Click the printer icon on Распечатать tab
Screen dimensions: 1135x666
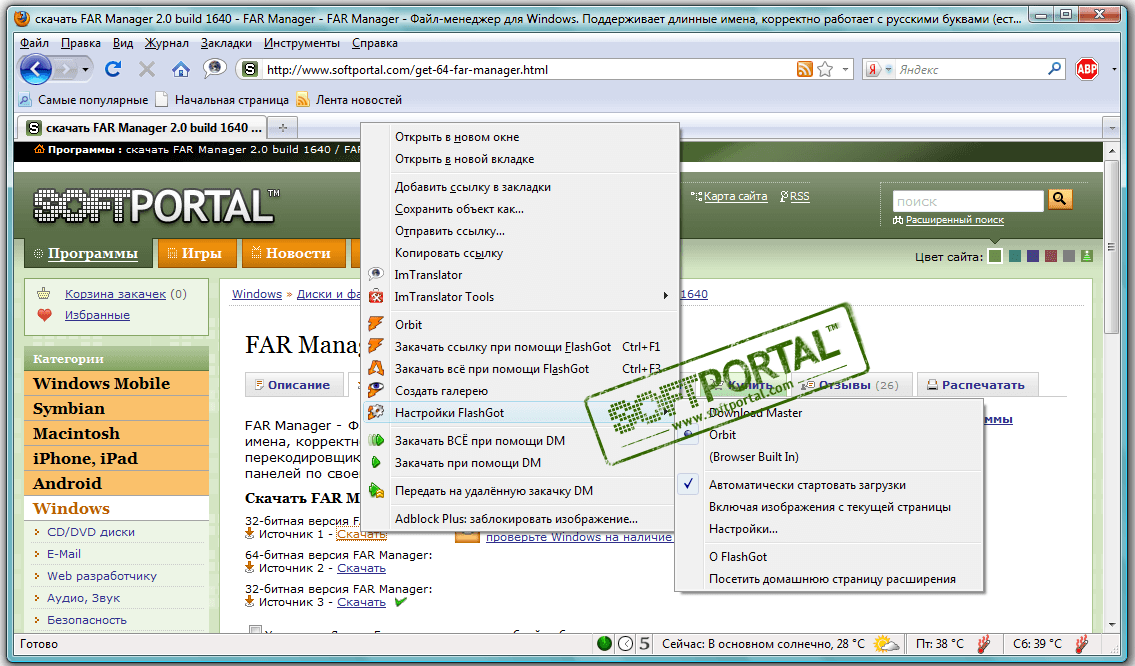(932, 385)
